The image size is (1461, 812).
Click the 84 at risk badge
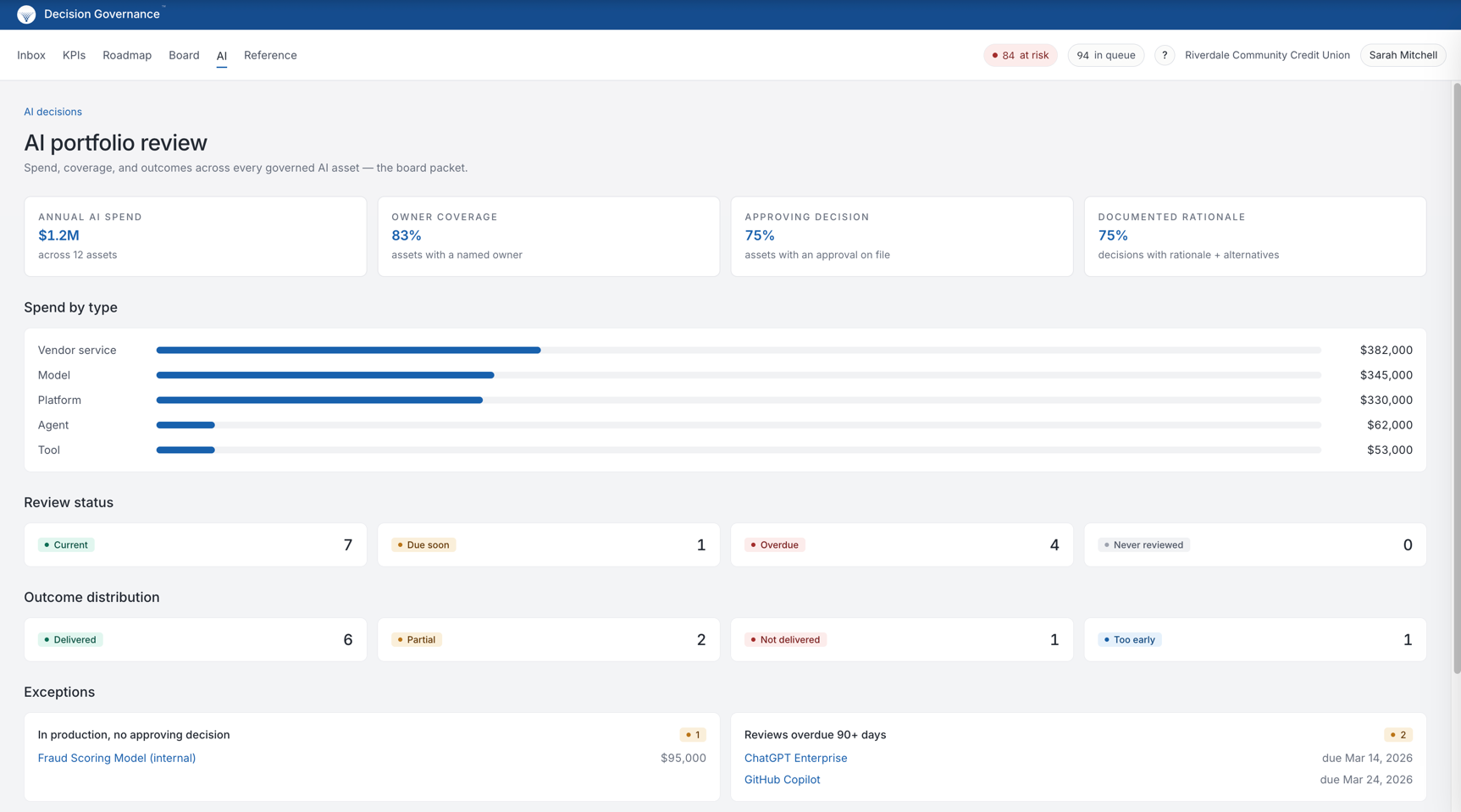point(1021,55)
